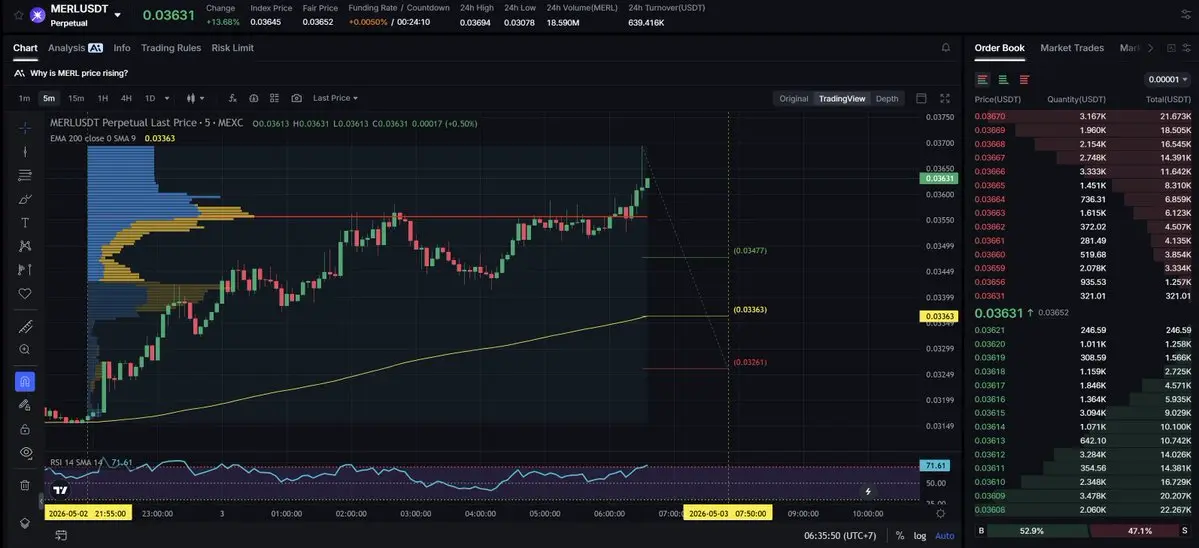The width and height of the screenshot is (1199, 548).
Task: Open the Fibonacci retracement tool
Action: (x=24, y=175)
